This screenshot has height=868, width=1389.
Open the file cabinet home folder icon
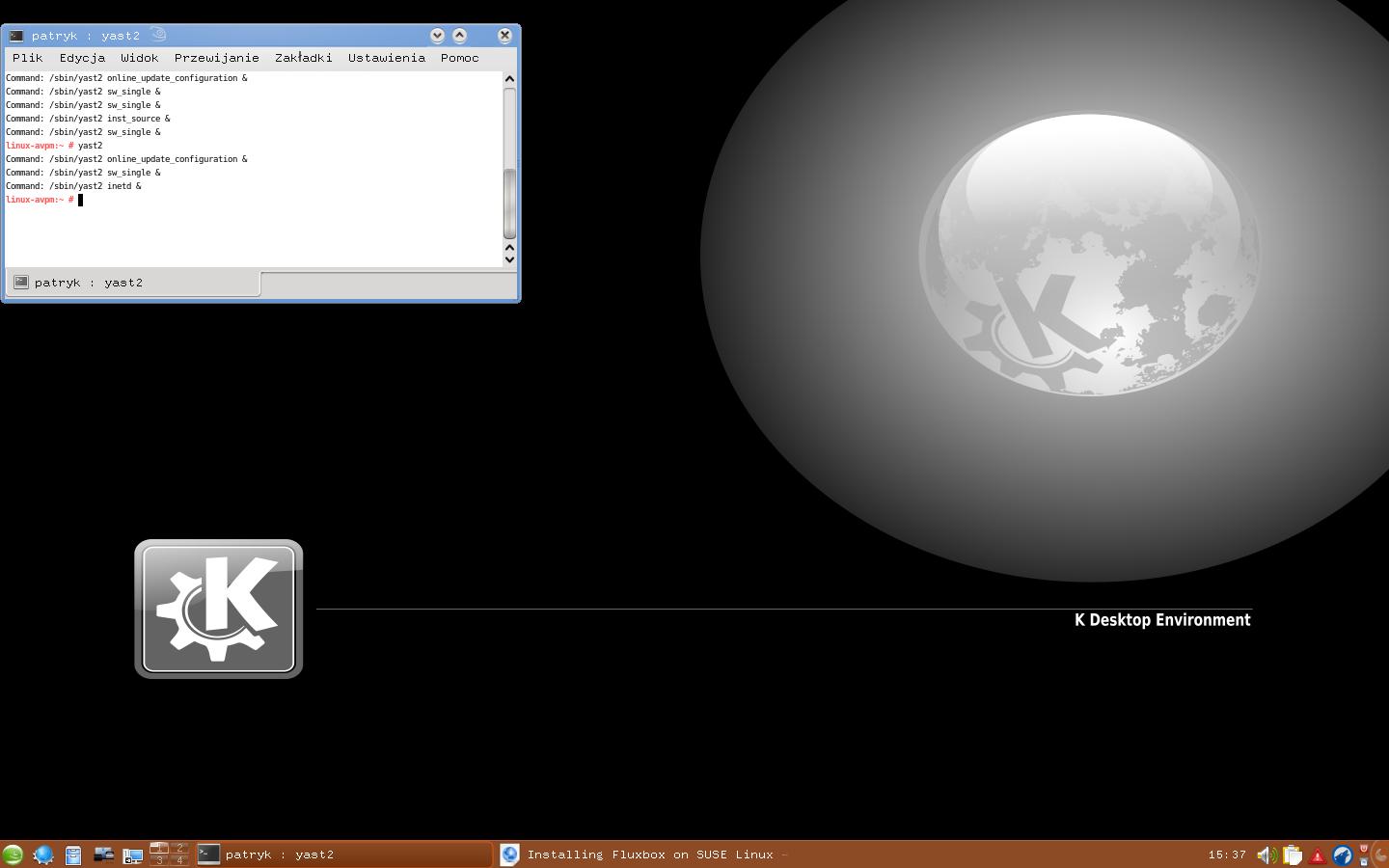73,854
